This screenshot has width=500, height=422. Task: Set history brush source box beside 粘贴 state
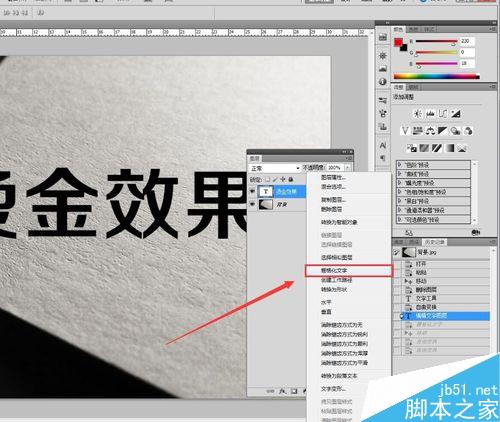point(397,273)
